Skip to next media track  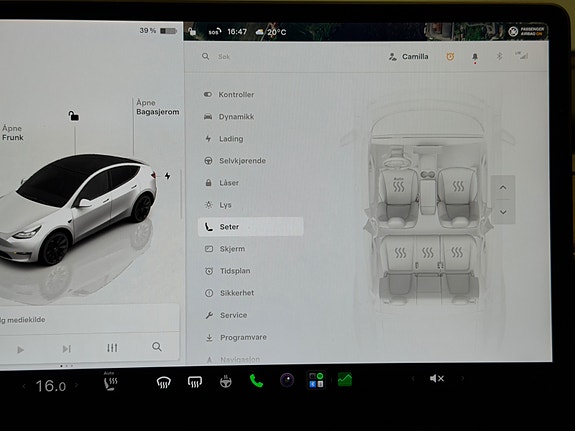tap(66, 349)
